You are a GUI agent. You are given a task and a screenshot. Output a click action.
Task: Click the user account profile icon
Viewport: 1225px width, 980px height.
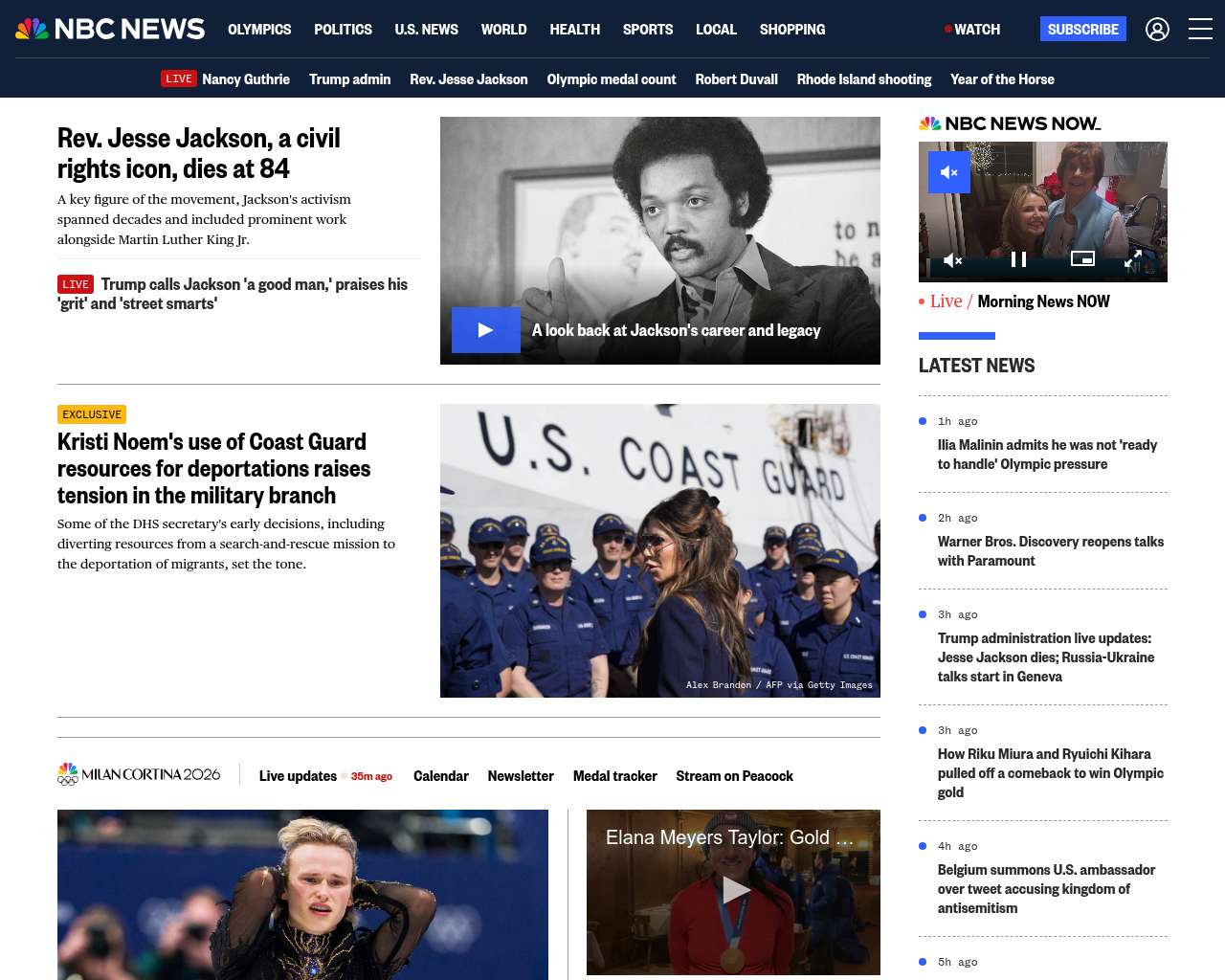click(1157, 30)
